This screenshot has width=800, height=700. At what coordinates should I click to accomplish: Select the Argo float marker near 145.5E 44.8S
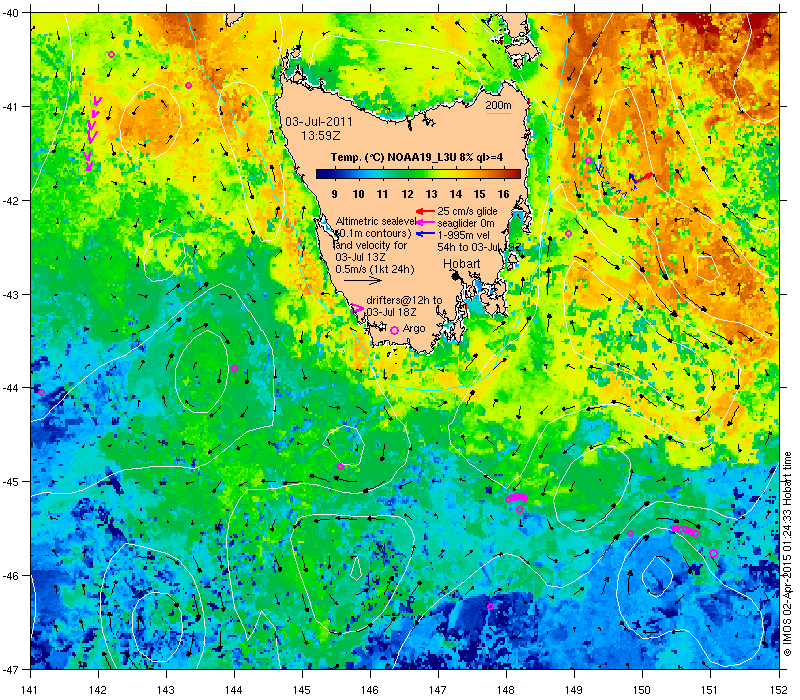pos(340,466)
